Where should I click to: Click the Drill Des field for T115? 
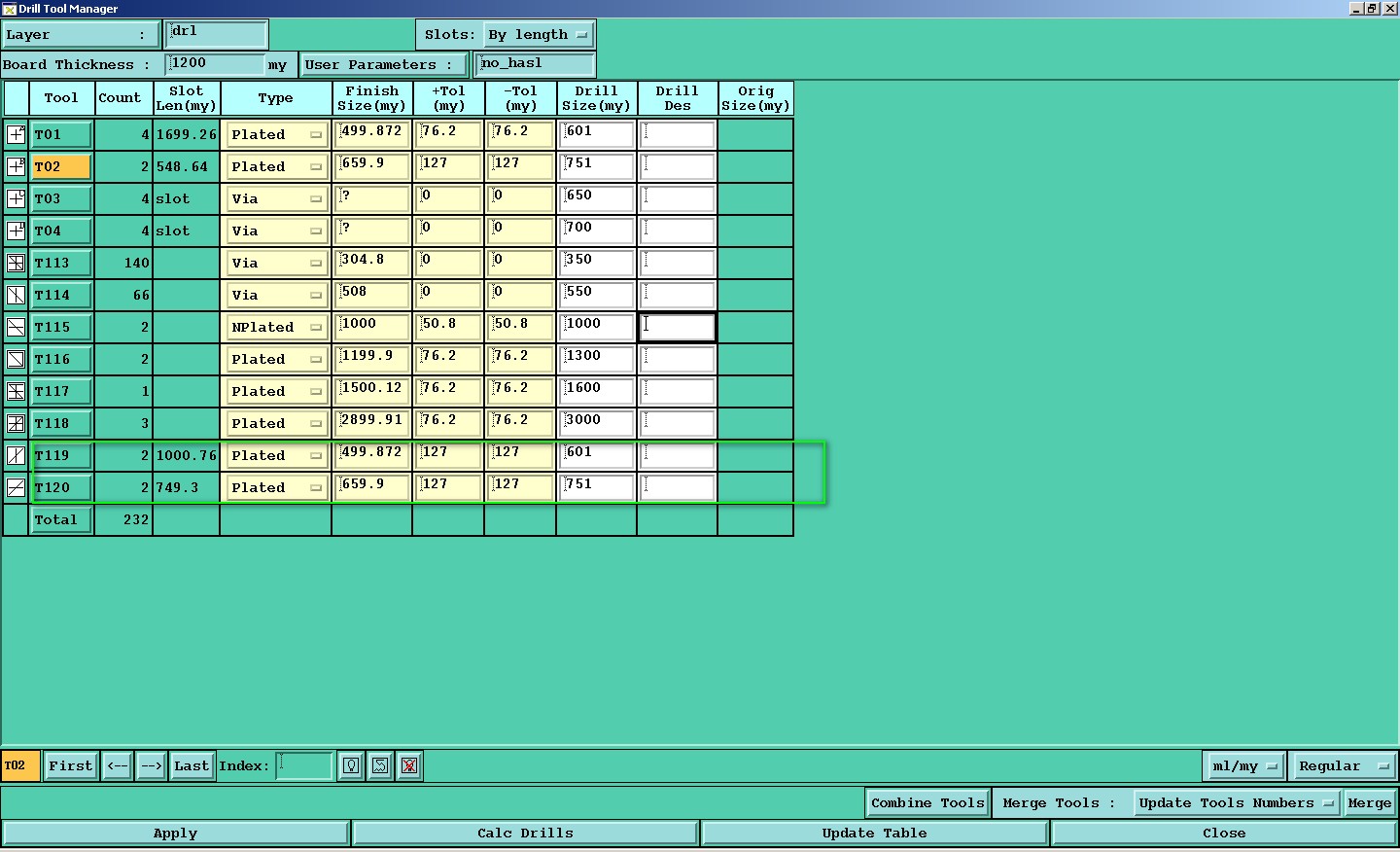[677, 327]
